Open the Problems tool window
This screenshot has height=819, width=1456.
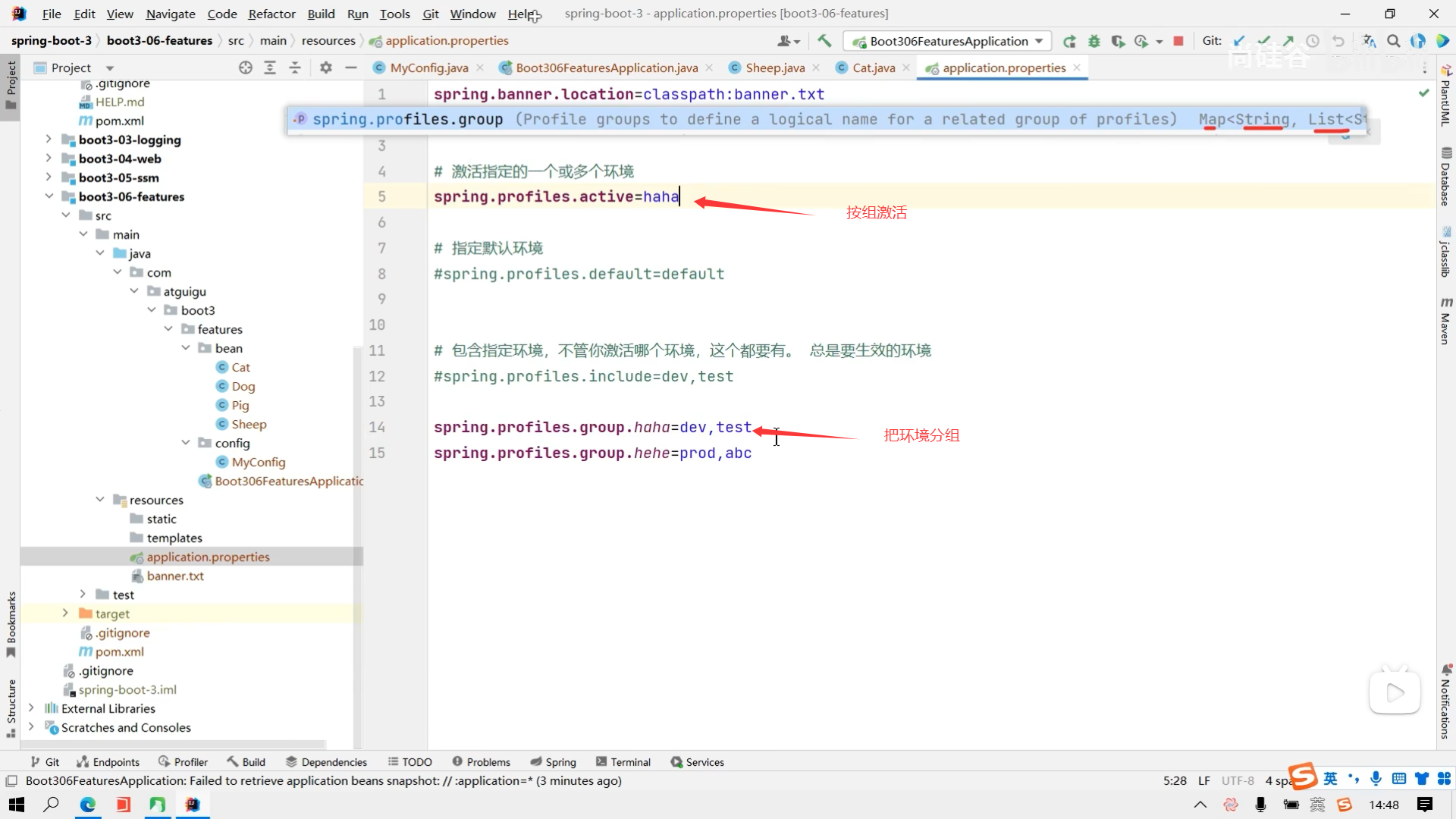[x=481, y=761]
